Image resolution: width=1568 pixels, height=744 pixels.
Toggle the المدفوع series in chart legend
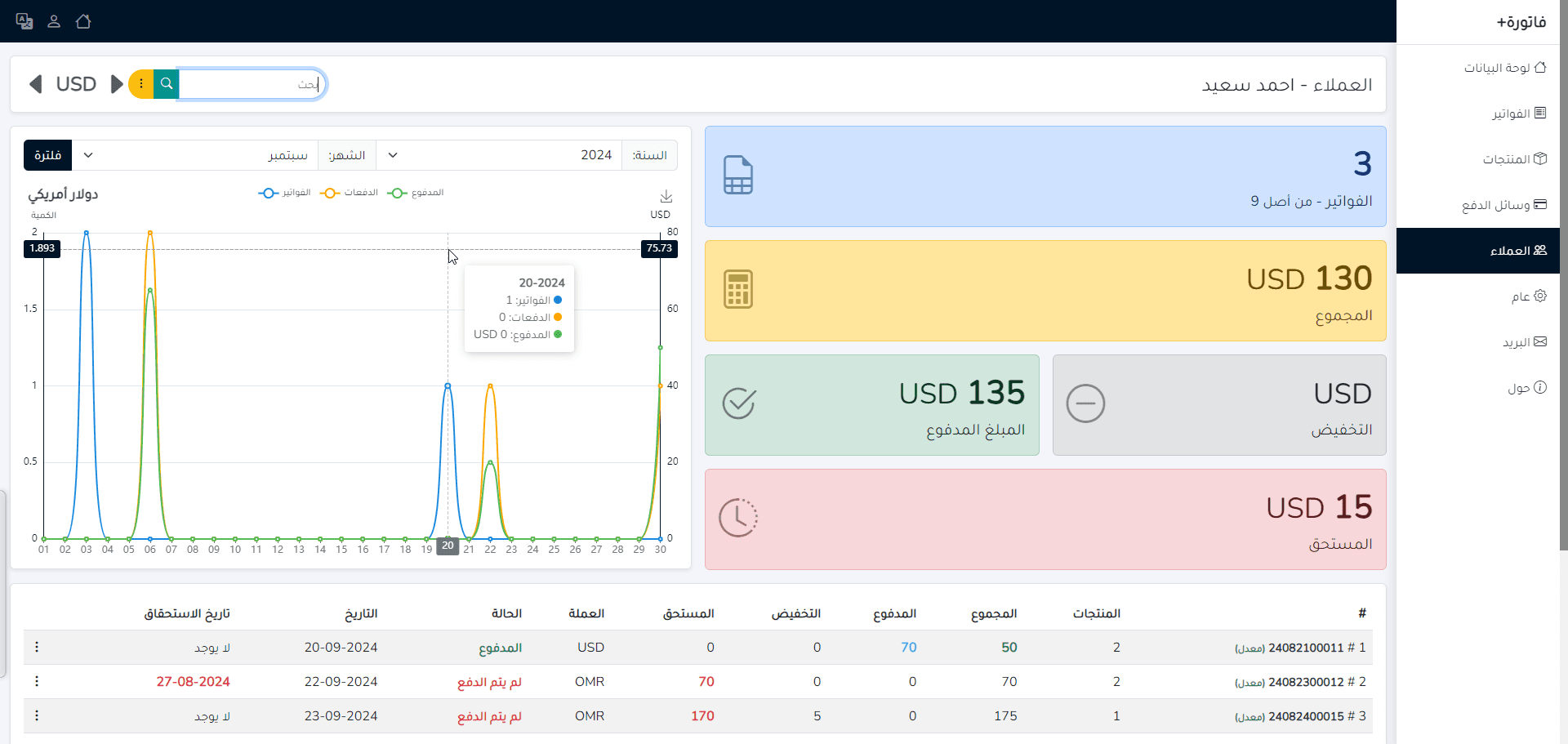tap(416, 193)
